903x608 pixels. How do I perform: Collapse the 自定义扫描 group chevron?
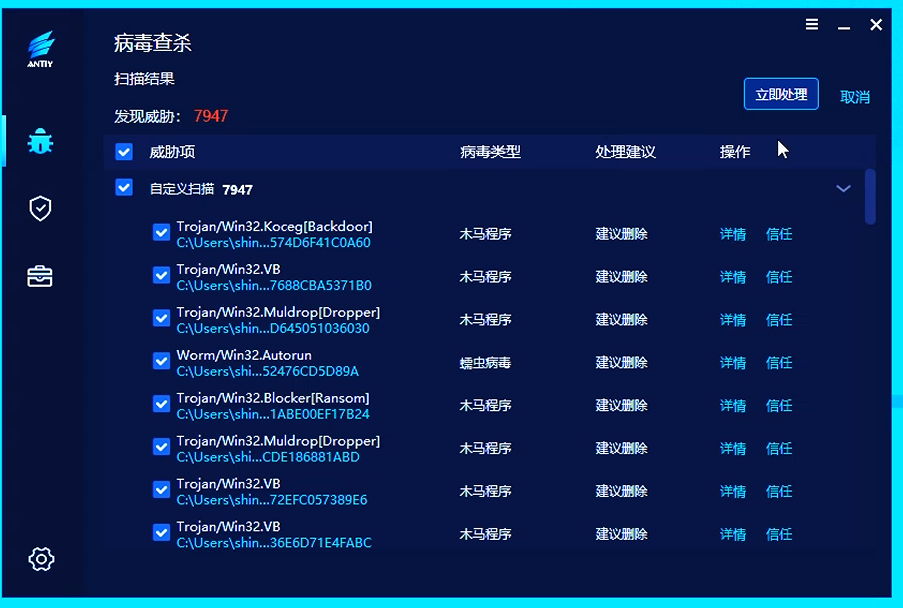(843, 188)
